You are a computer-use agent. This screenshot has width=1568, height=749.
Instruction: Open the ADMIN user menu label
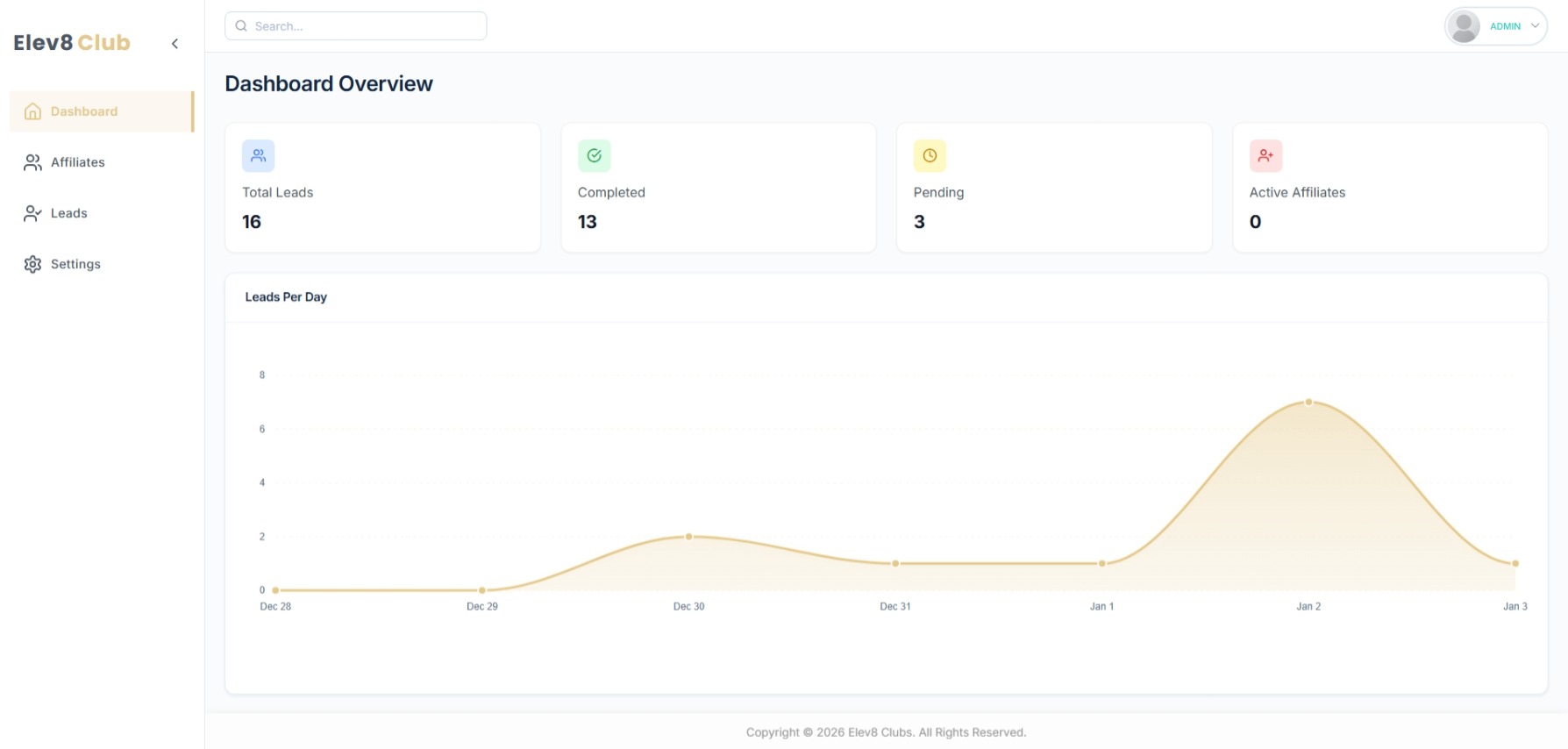coord(1505,26)
